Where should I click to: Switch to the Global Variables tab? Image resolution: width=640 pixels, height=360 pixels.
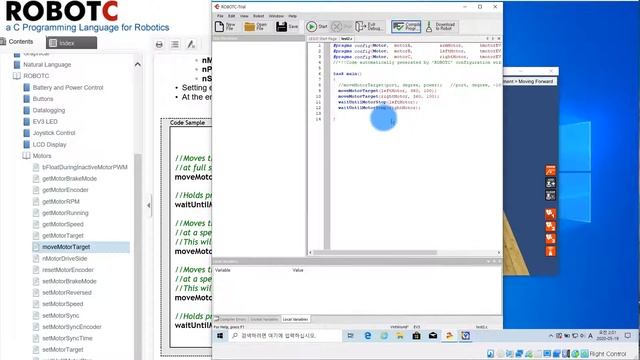264,319
